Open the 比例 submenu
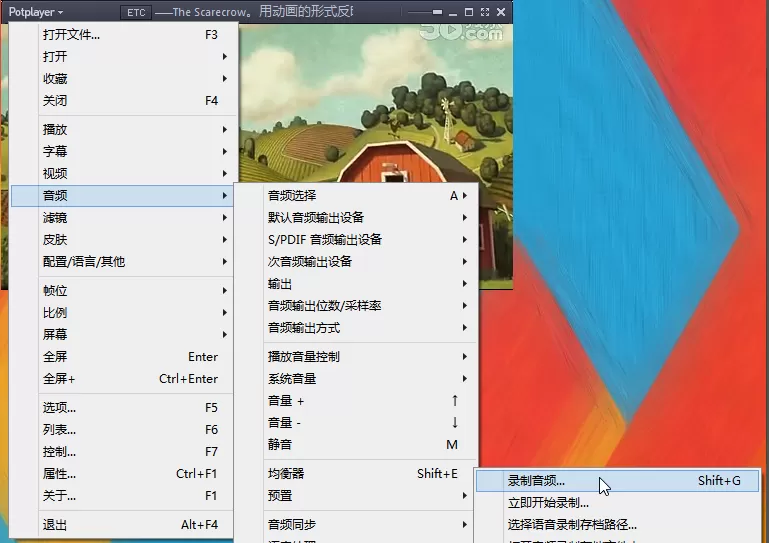769x543 pixels. coord(123,313)
